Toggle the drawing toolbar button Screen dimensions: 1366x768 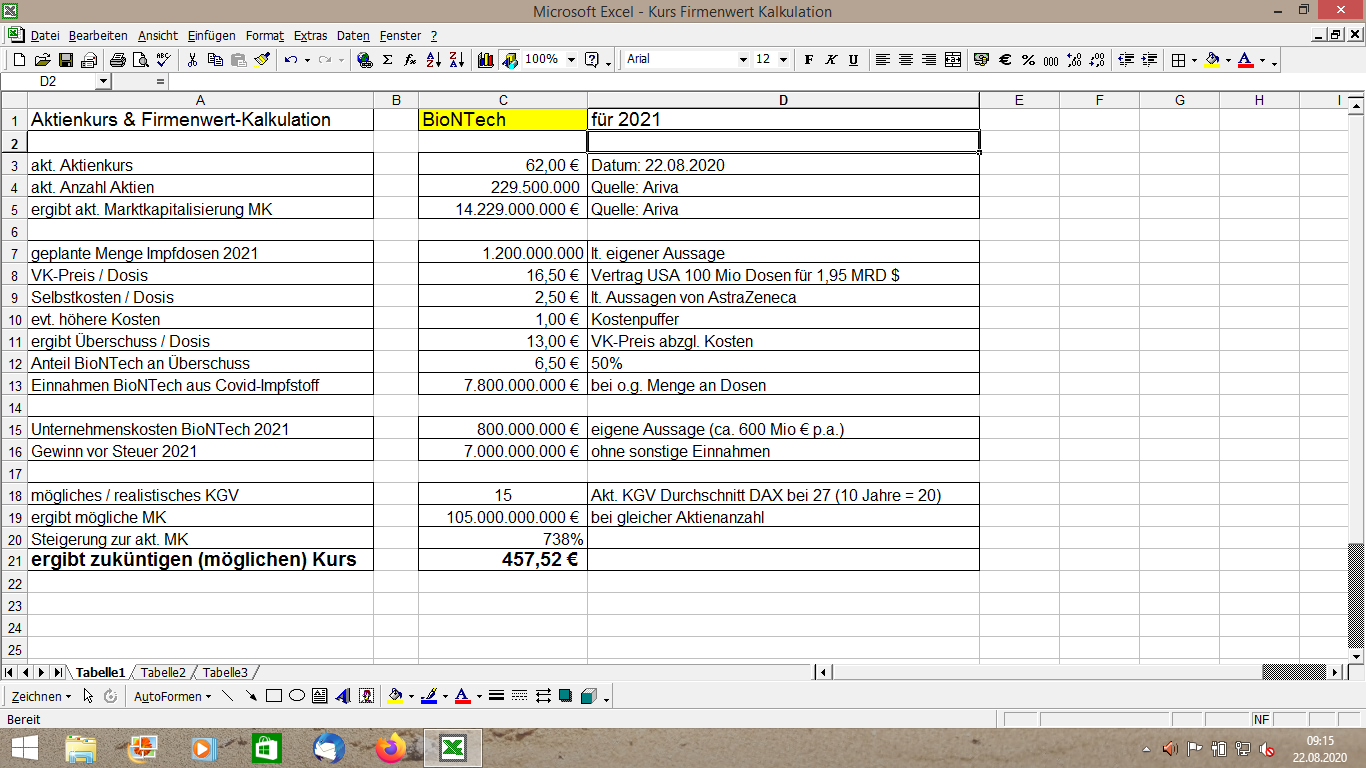pos(509,60)
